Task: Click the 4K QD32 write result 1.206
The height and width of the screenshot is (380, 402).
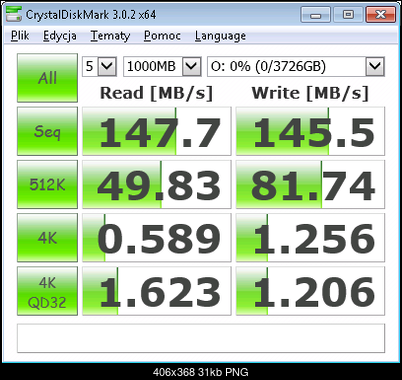Action: (x=310, y=291)
